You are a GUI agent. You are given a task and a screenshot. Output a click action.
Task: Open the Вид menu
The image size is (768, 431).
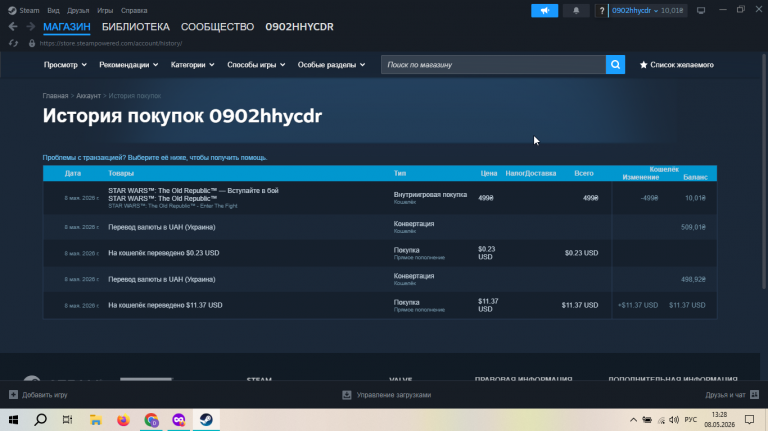click(x=53, y=10)
